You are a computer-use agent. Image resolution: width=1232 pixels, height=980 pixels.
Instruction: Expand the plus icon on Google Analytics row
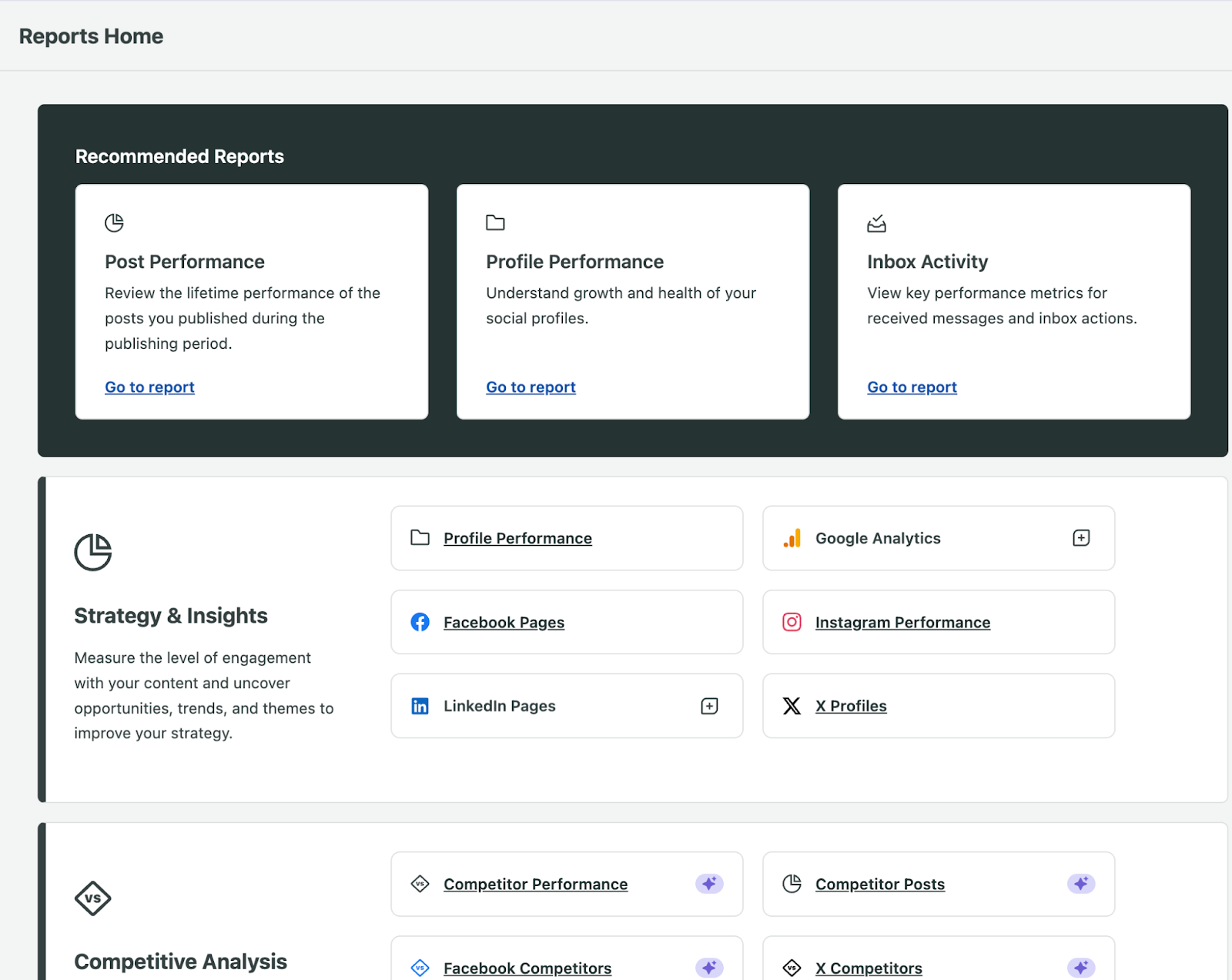pyautogui.click(x=1081, y=538)
